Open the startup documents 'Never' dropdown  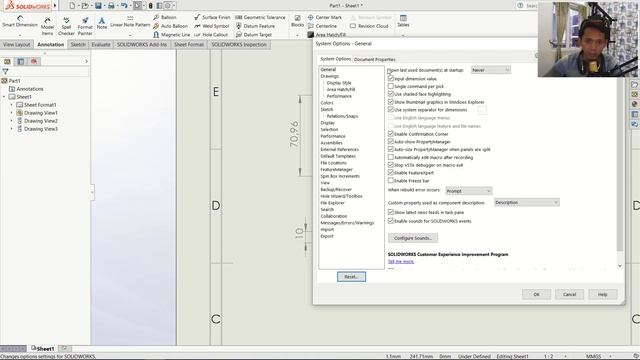[x=491, y=70]
